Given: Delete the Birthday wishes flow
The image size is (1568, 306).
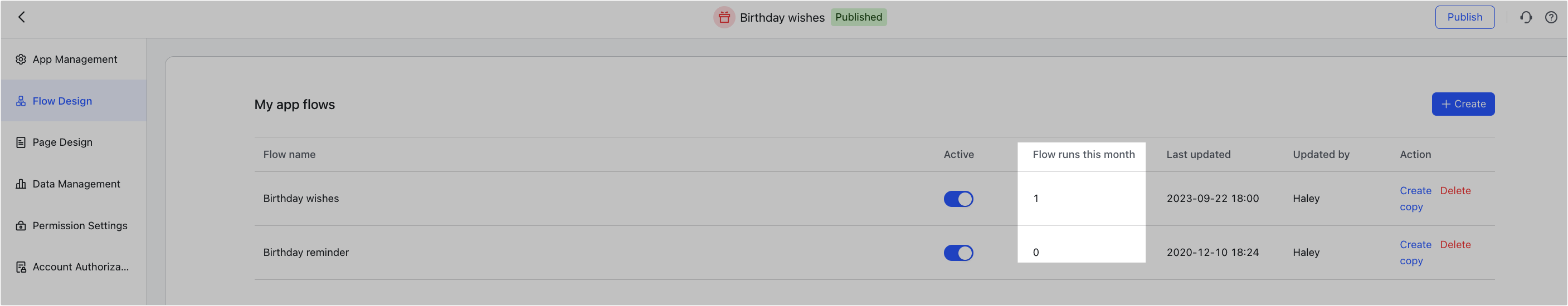Looking at the screenshot, I should coord(1455,190).
